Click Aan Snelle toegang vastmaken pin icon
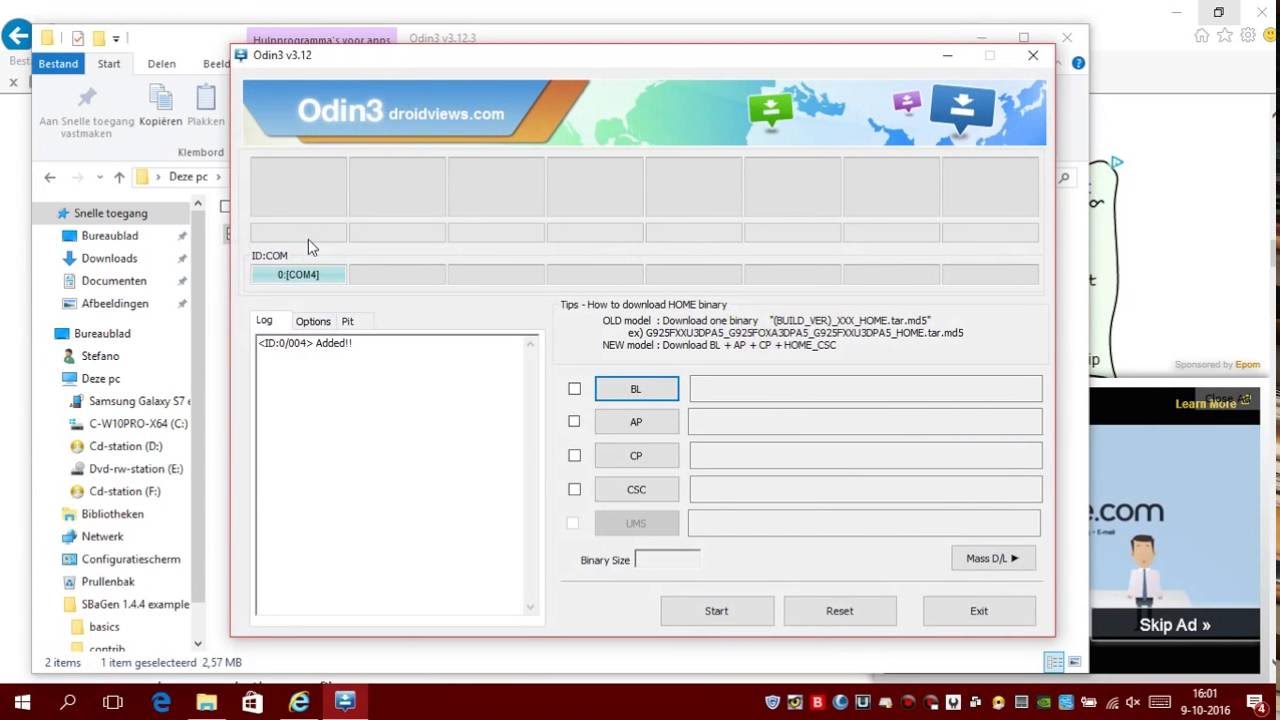The height and width of the screenshot is (720, 1280). coord(87,97)
